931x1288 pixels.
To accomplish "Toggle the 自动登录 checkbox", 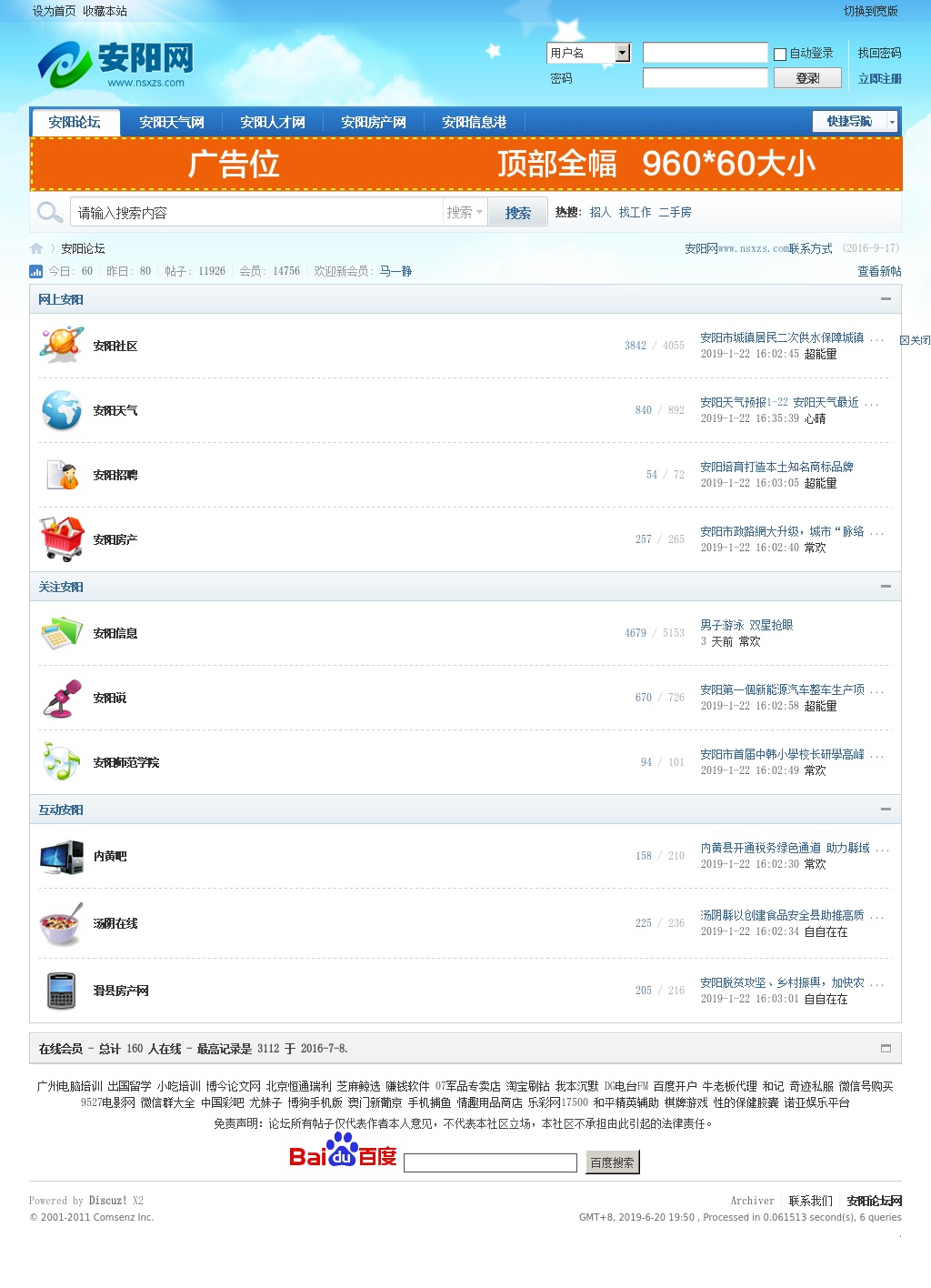I will tap(780, 54).
